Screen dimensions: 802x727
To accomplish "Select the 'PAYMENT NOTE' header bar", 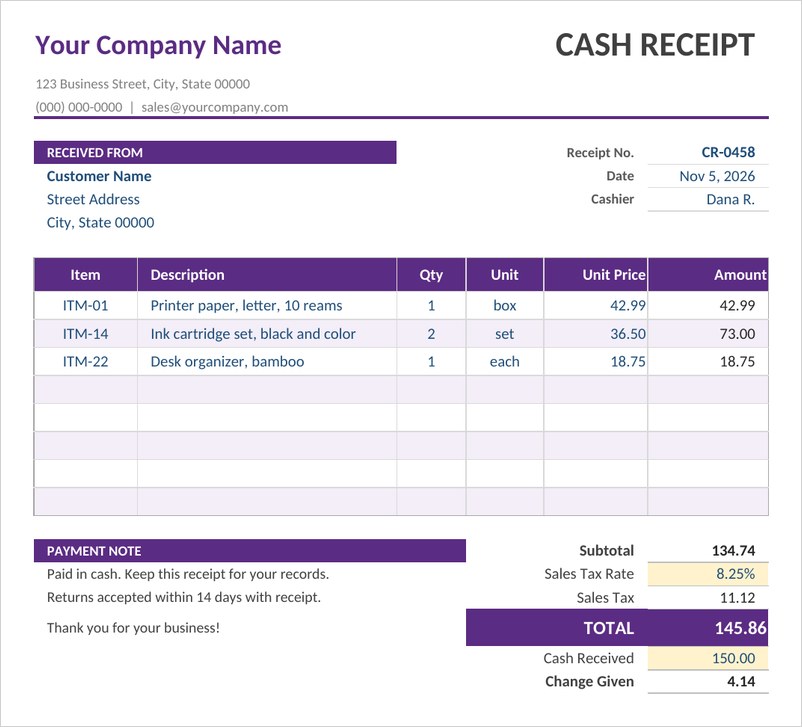I will click(x=250, y=550).
